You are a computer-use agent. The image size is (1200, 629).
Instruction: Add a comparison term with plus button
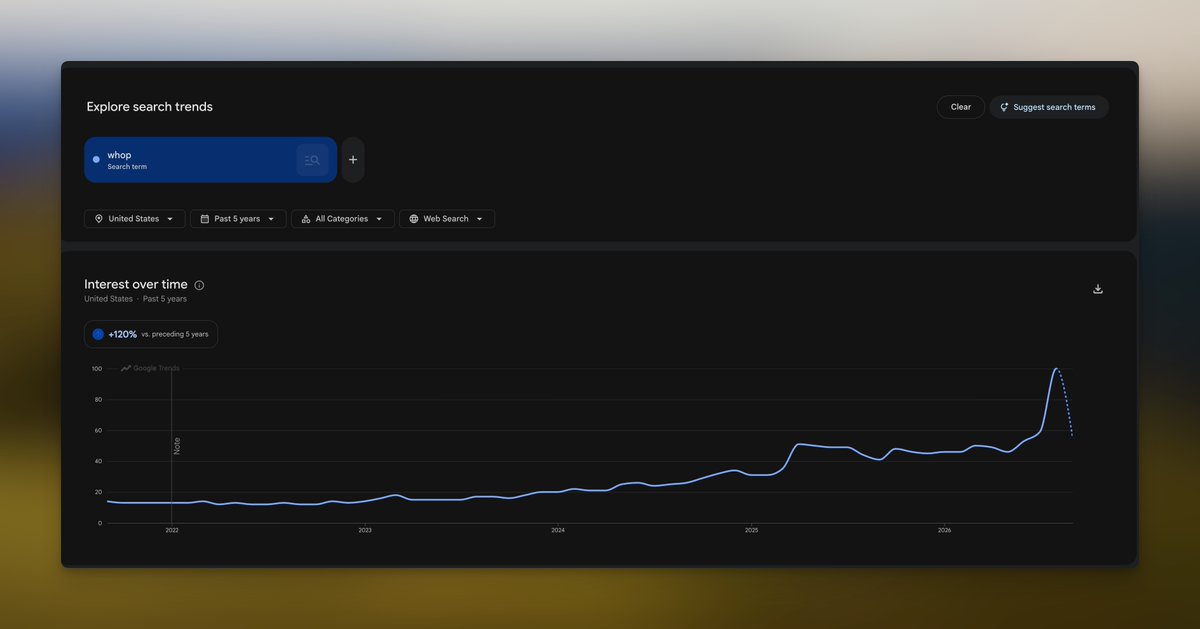pyautogui.click(x=353, y=160)
